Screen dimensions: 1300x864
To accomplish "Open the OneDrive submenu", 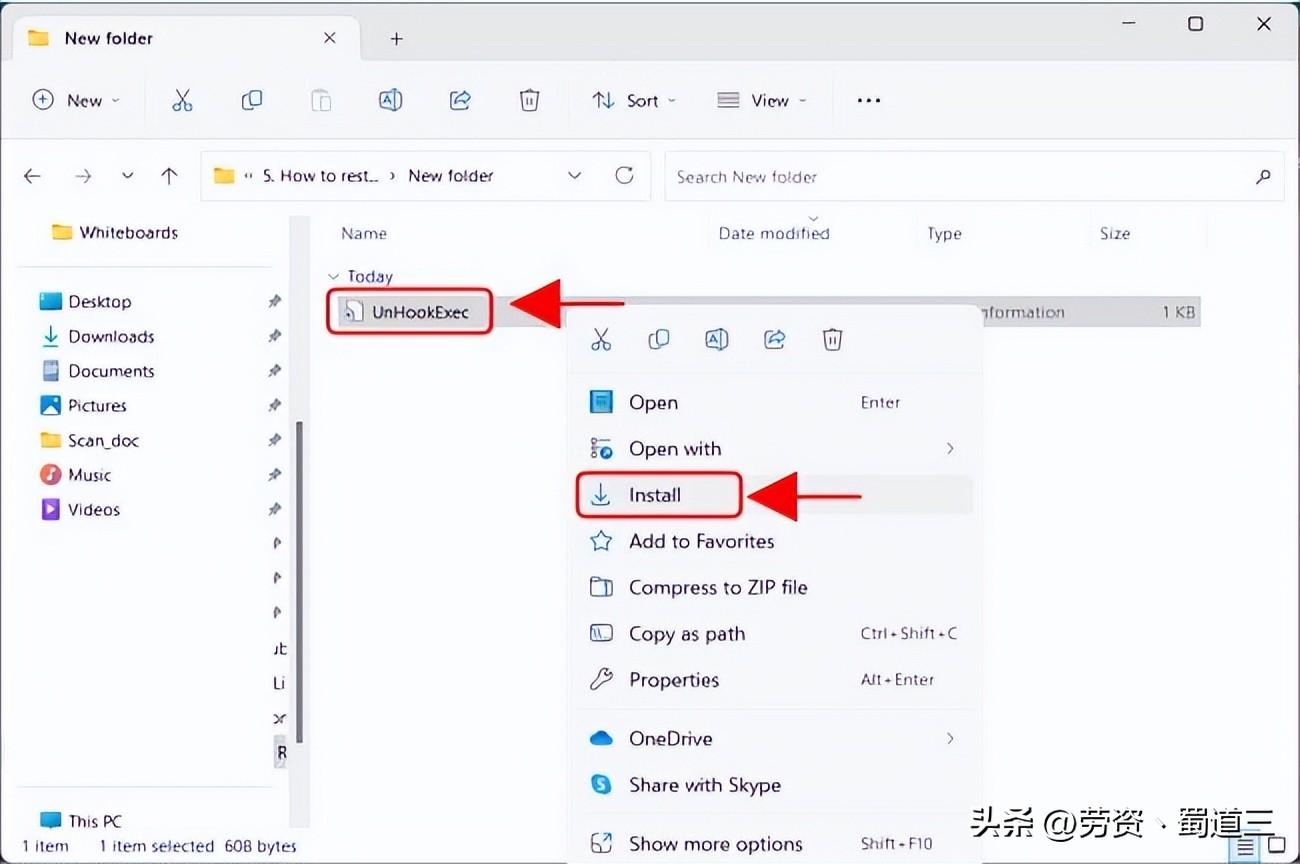I will pyautogui.click(x=670, y=738).
